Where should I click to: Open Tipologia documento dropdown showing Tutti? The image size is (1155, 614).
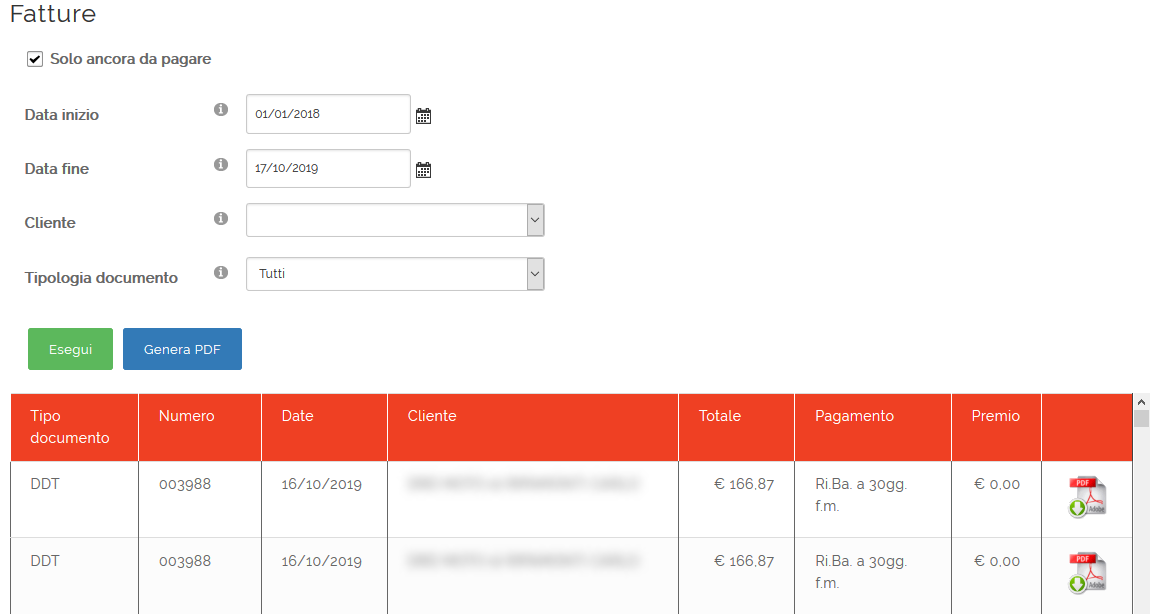point(395,274)
